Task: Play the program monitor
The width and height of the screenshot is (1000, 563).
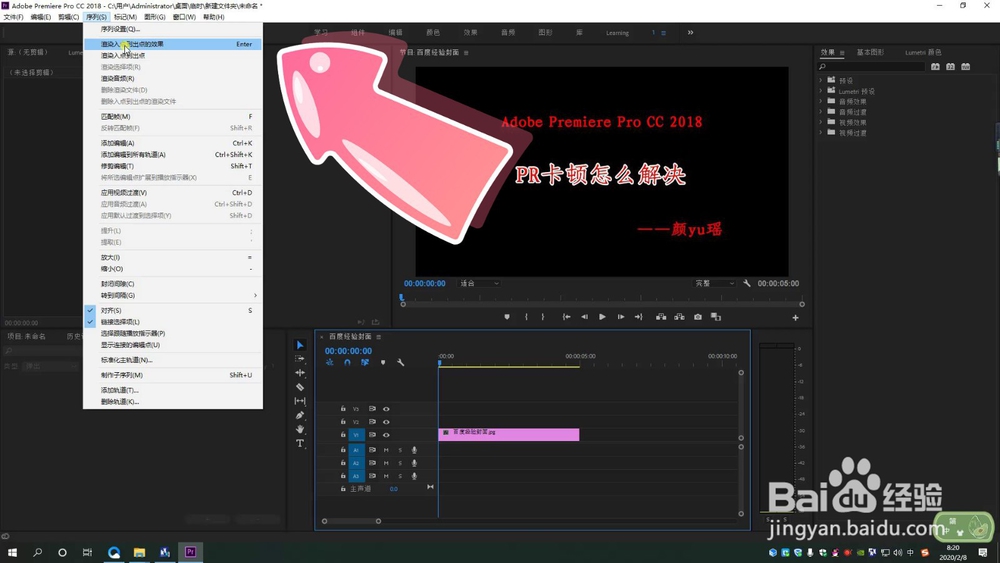Action: (x=602, y=317)
